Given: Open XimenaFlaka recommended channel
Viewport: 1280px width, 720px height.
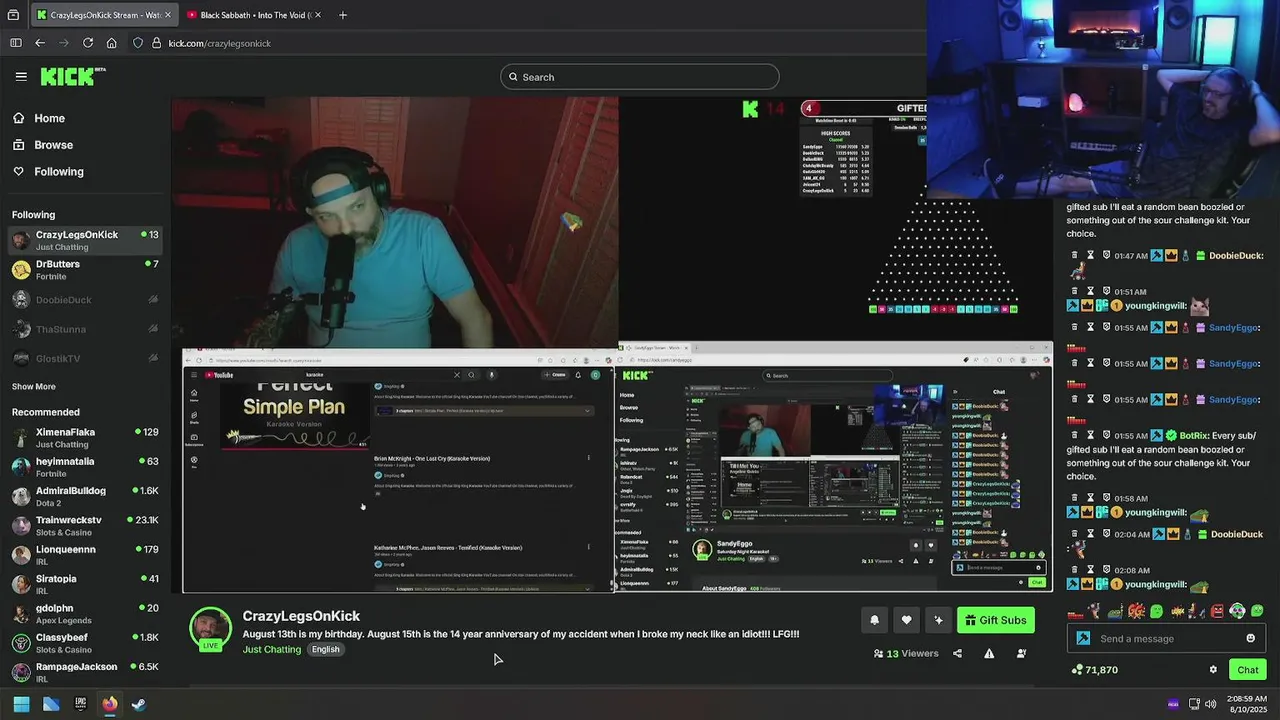Looking at the screenshot, I should [85, 438].
